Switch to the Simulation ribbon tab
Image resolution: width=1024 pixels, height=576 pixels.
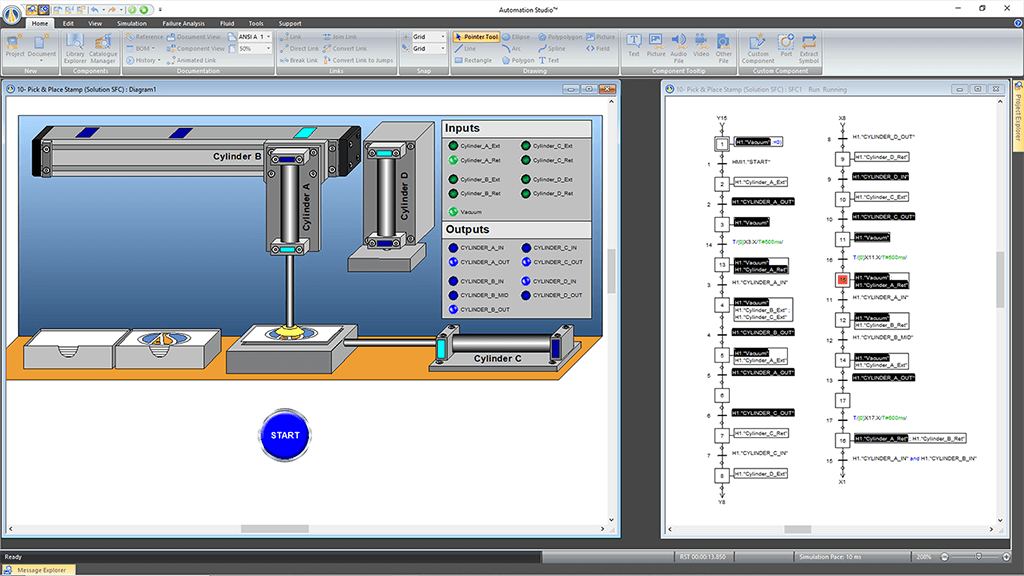click(x=131, y=23)
